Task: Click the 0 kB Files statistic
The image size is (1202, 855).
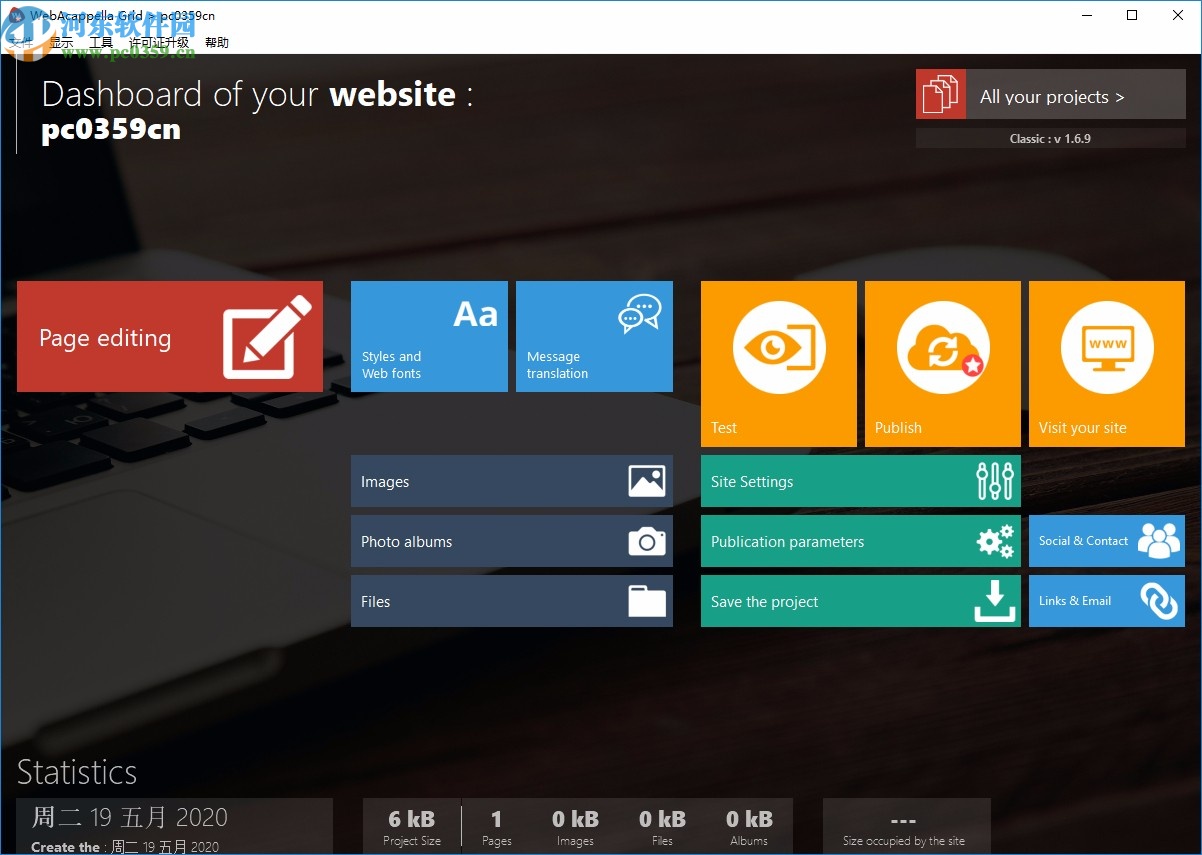Action: pos(662,827)
